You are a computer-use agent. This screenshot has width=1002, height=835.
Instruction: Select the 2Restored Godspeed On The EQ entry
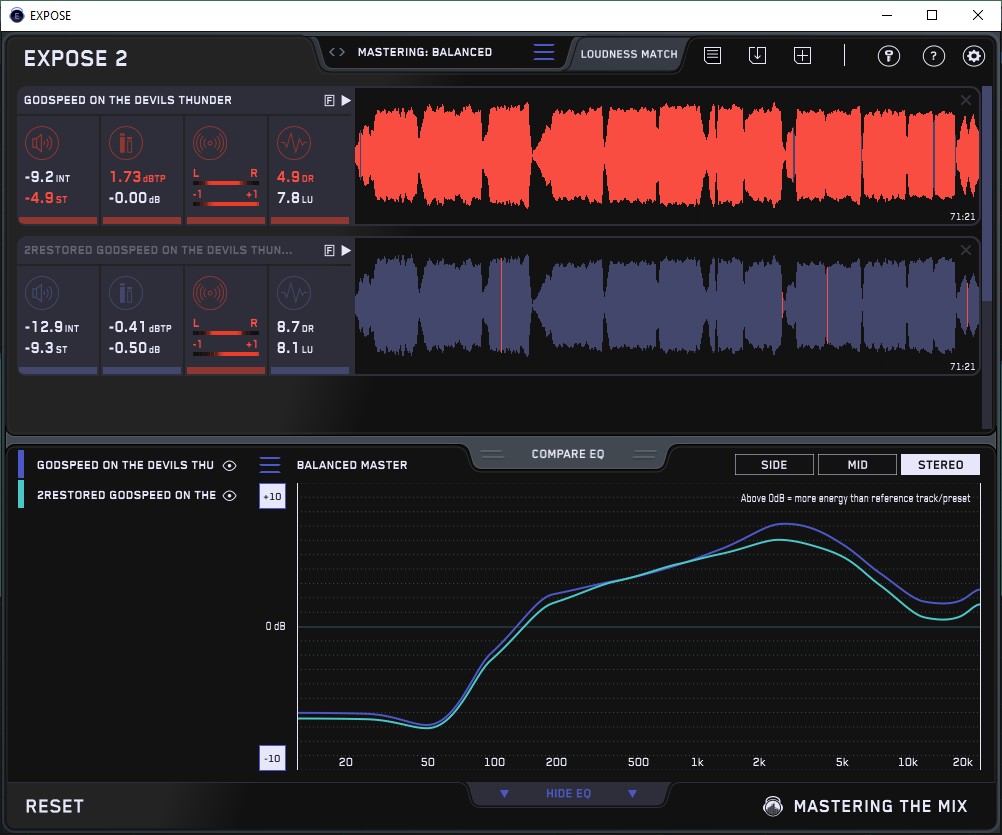[127, 495]
